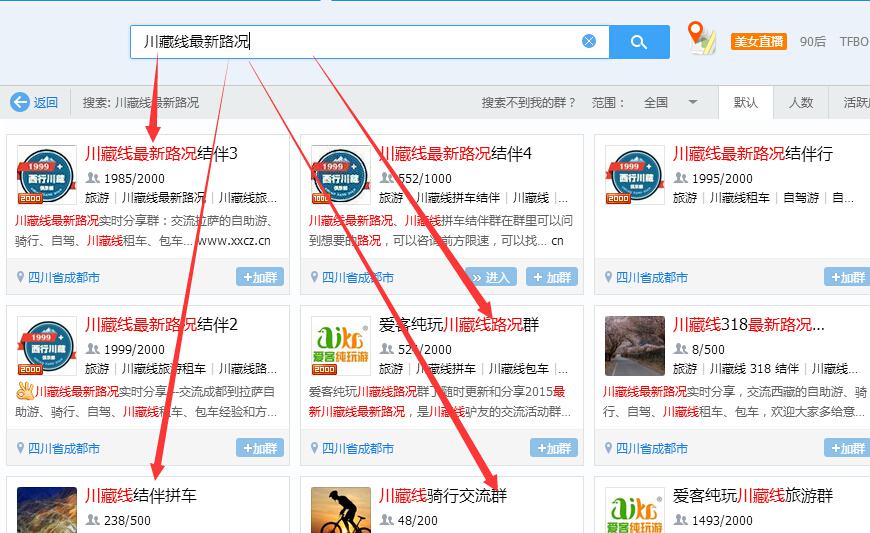Click the blue search magnifier button

pyautogui.click(x=639, y=42)
